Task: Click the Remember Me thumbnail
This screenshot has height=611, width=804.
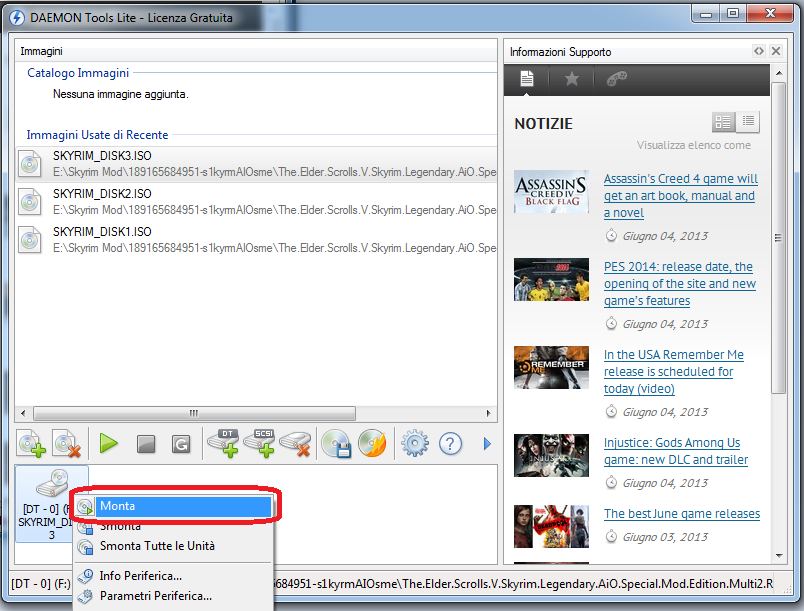Action: pyautogui.click(x=551, y=368)
